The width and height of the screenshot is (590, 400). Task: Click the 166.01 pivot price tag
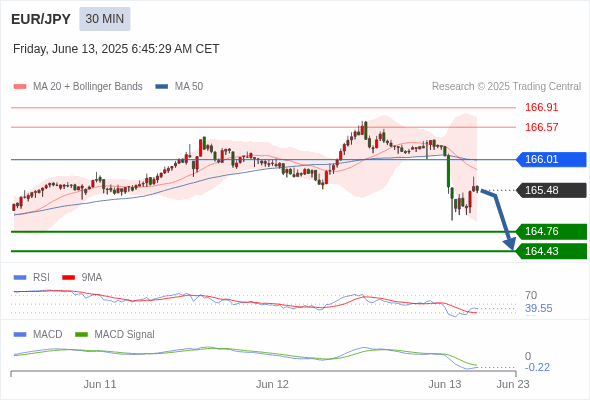pos(551,159)
